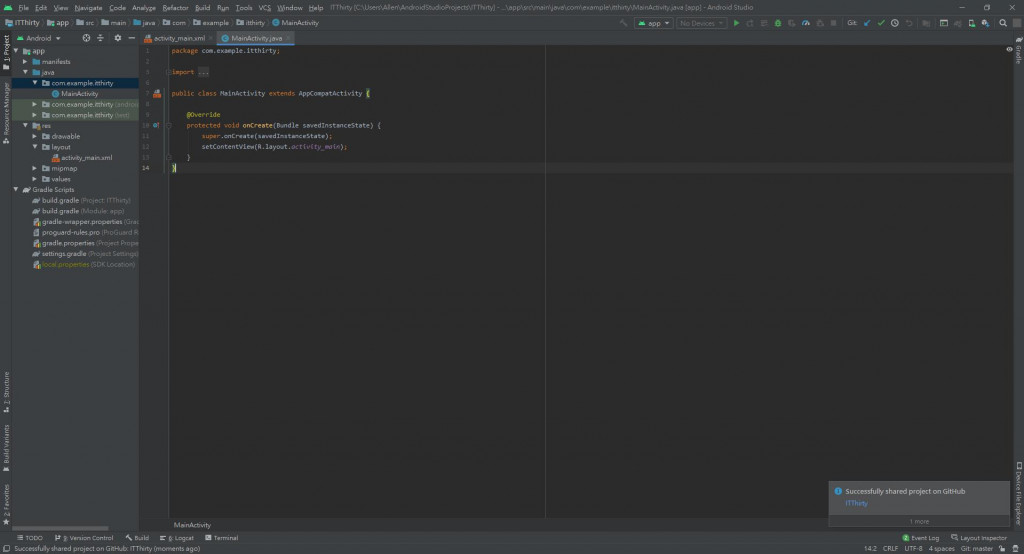Open the Layout Inspector
The height and width of the screenshot is (554, 1024).
(978, 538)
